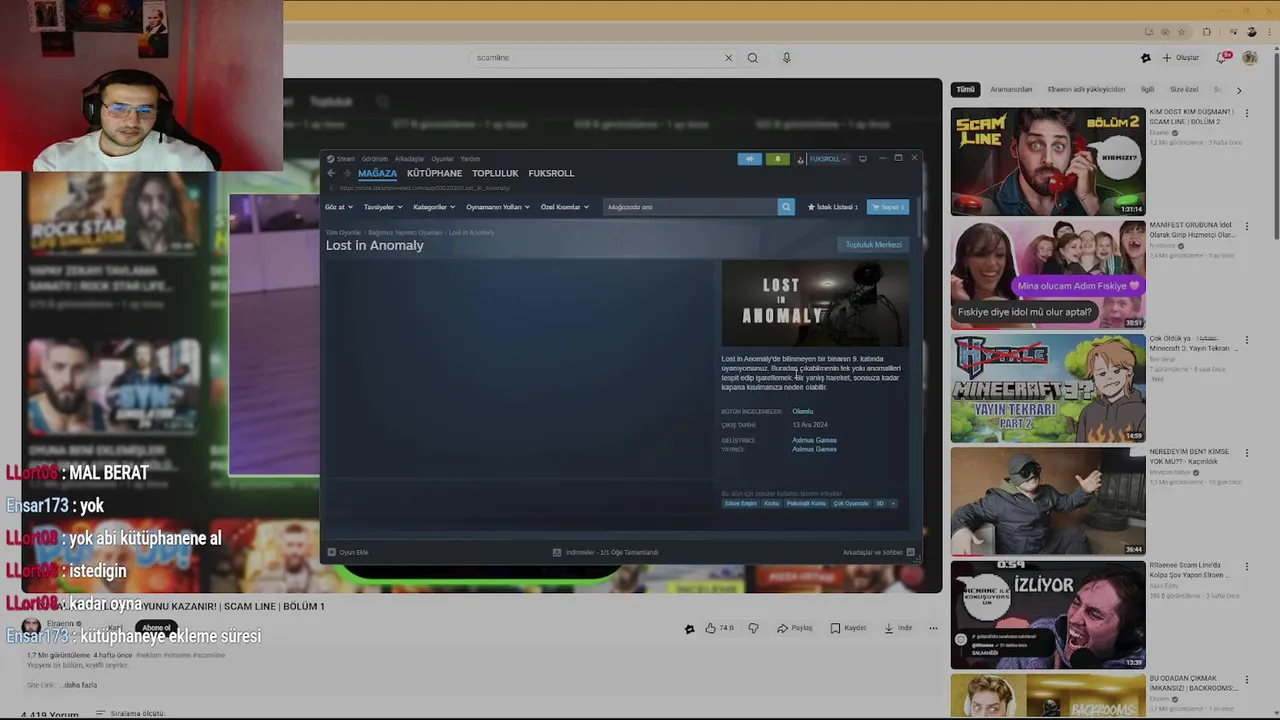1280x720 pixels.
Task: Open more actions menu under the video
Action: pos(933,628)
